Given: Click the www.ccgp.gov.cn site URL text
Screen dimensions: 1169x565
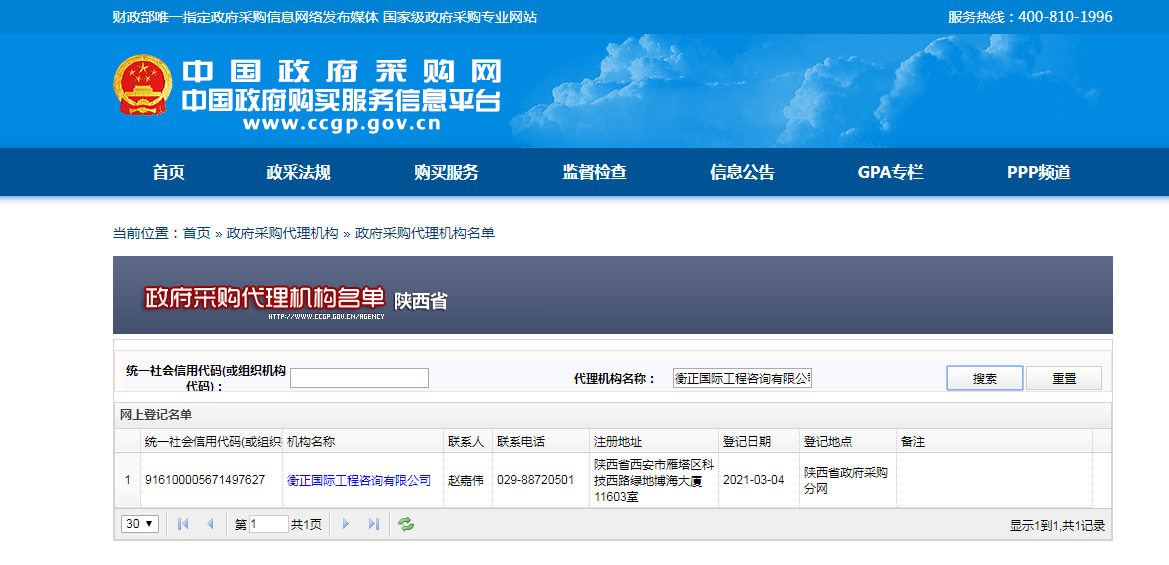Looking at the screenshot, I should [341, 124].
